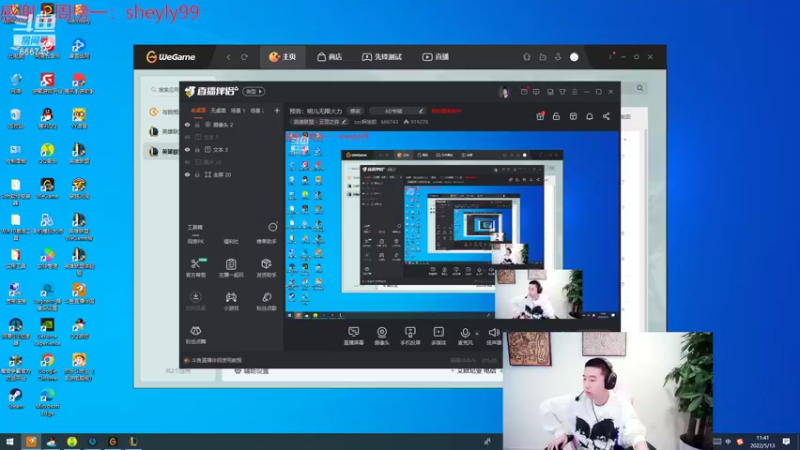Edit the game category field with pencil
This screenshot has width=800, height=450.
point(320,122)
